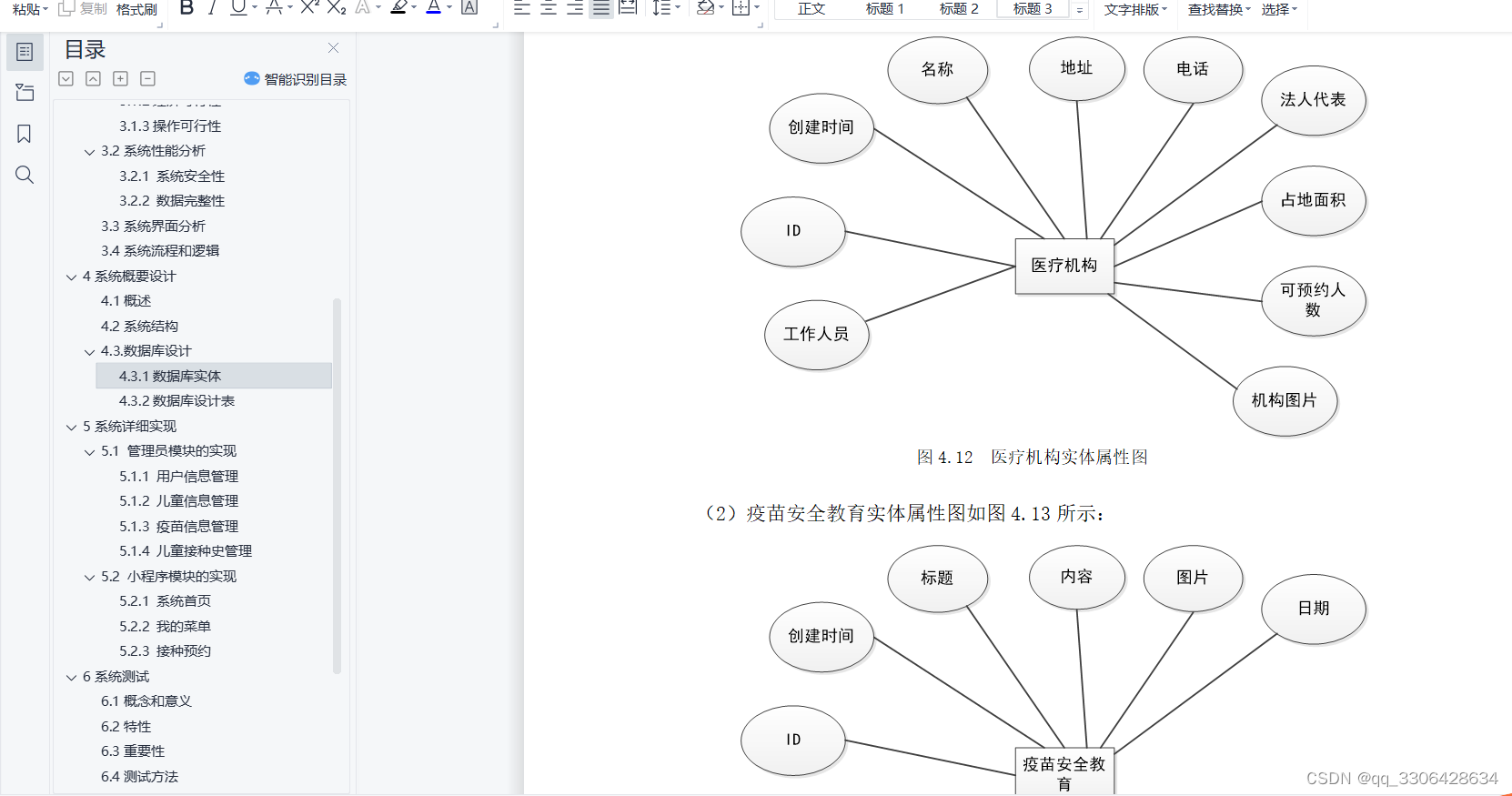Screen dimensions: 1512x796
Task: Click the 图 4.12 figure caption
Action: (x=1032, y=457)
